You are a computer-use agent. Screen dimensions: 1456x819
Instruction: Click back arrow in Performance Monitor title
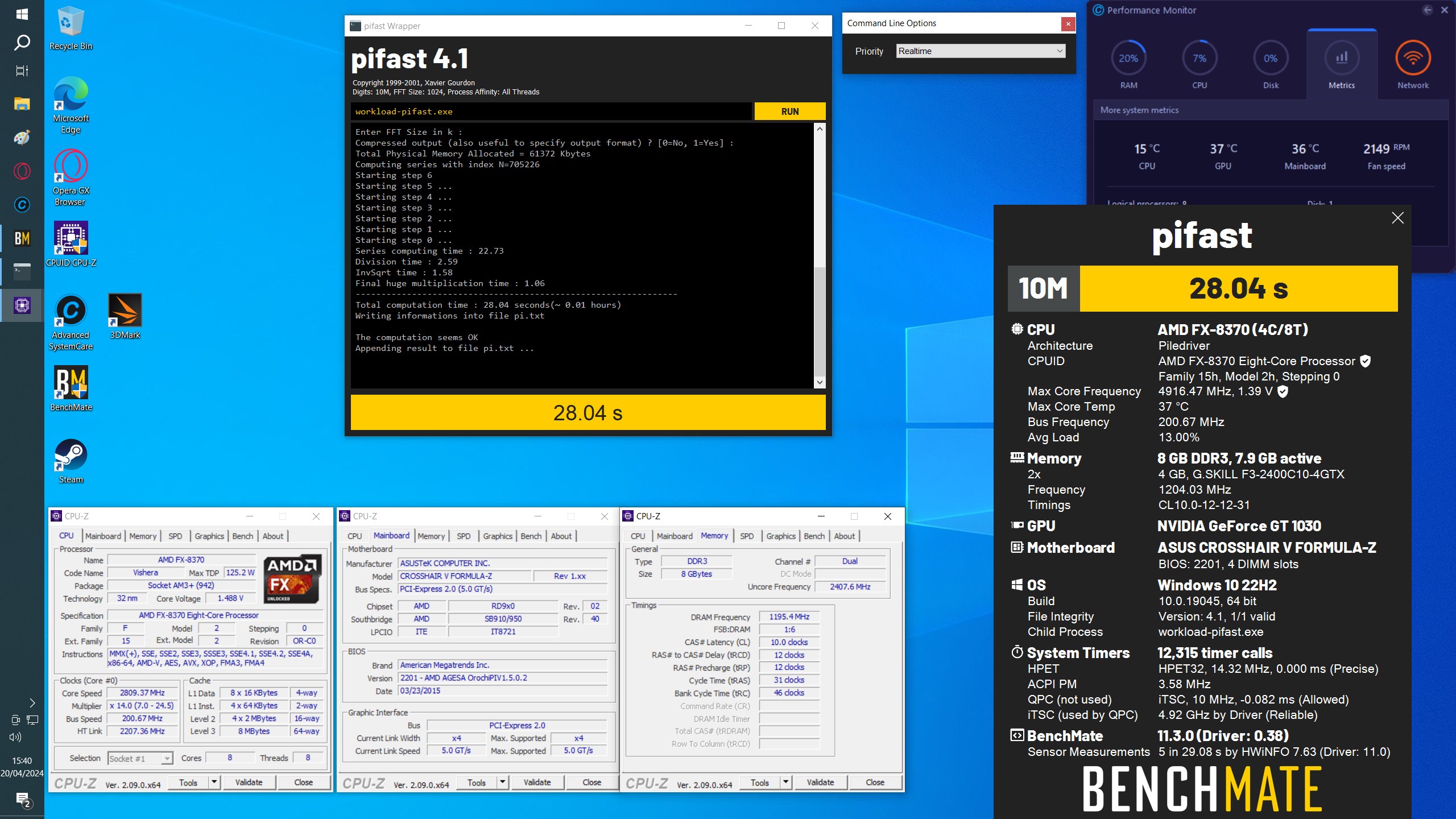pyautogui.click(x=1427, y=10)
